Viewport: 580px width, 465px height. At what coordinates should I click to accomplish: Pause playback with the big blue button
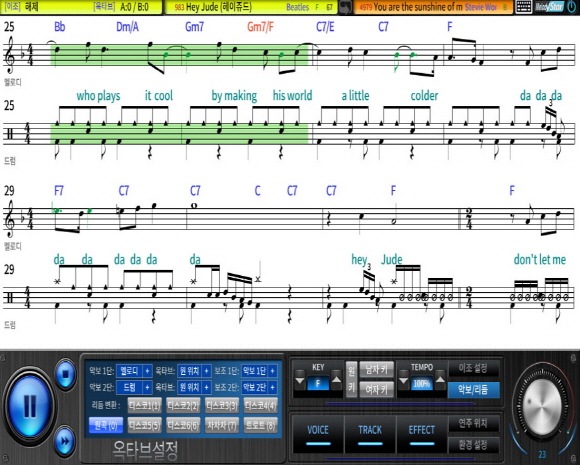pyautogui.click(x=29, y=406)
